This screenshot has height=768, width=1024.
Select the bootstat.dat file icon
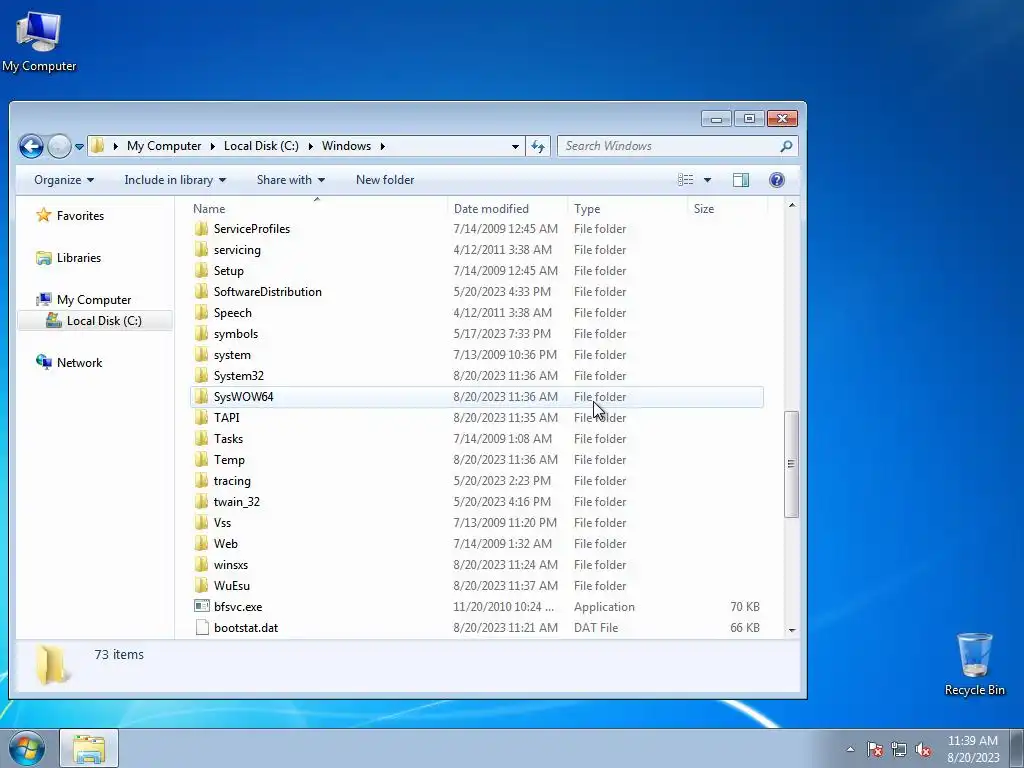pos(202,628)
